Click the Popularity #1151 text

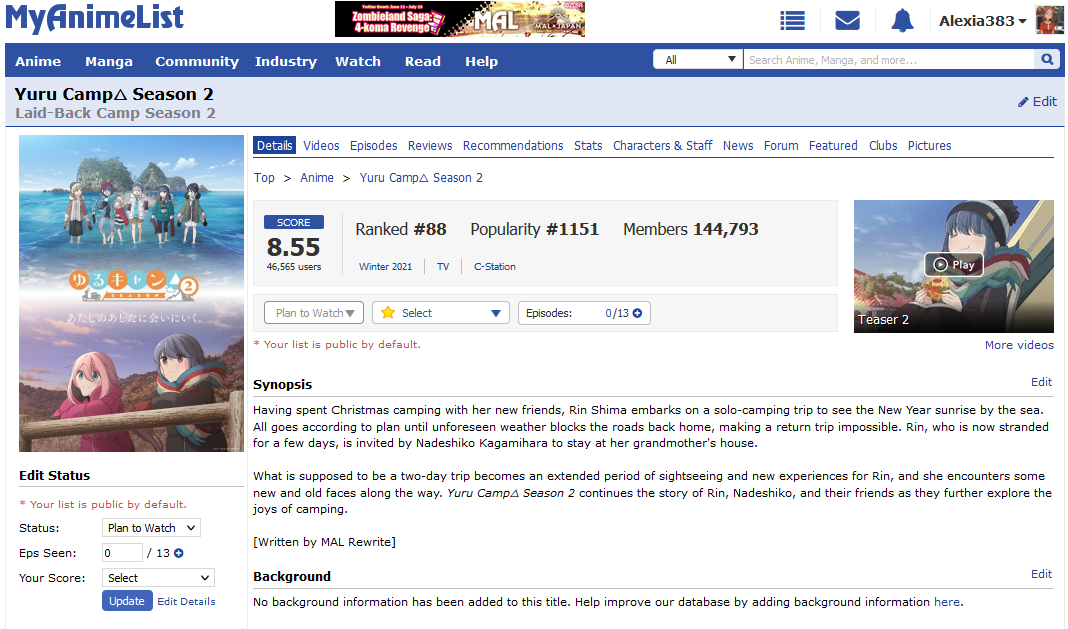535,229
